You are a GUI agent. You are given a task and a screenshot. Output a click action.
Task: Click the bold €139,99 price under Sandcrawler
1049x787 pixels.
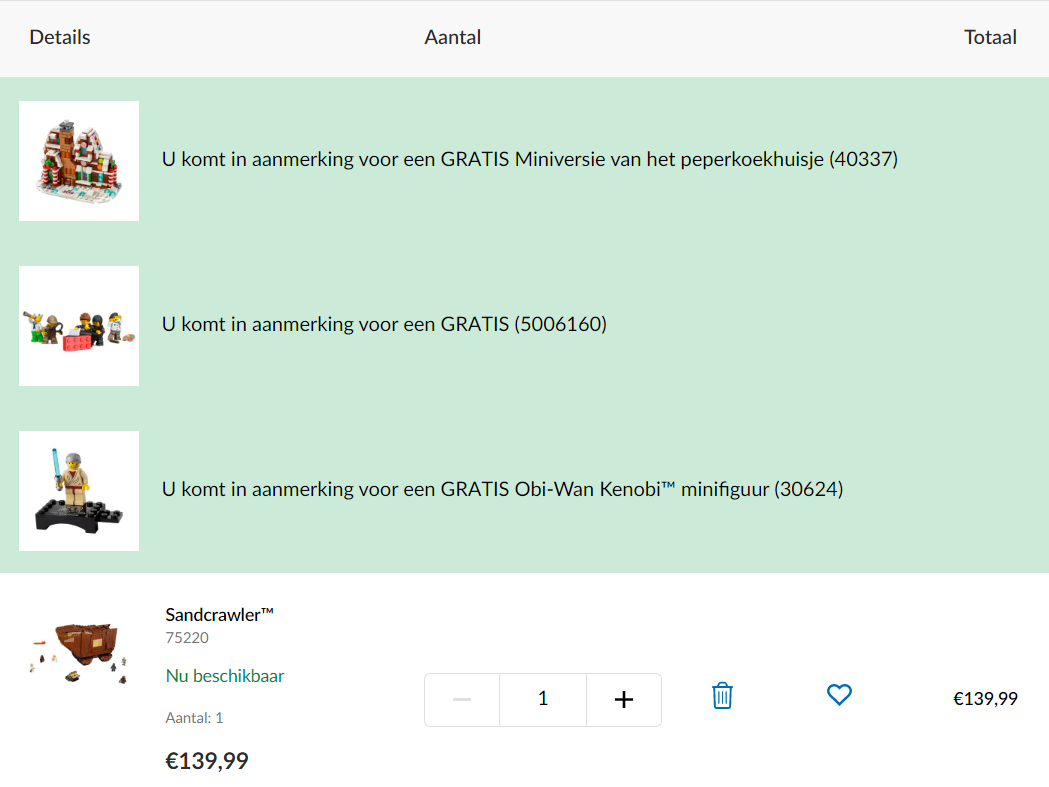pyautogui.click(x=207, y=761)
